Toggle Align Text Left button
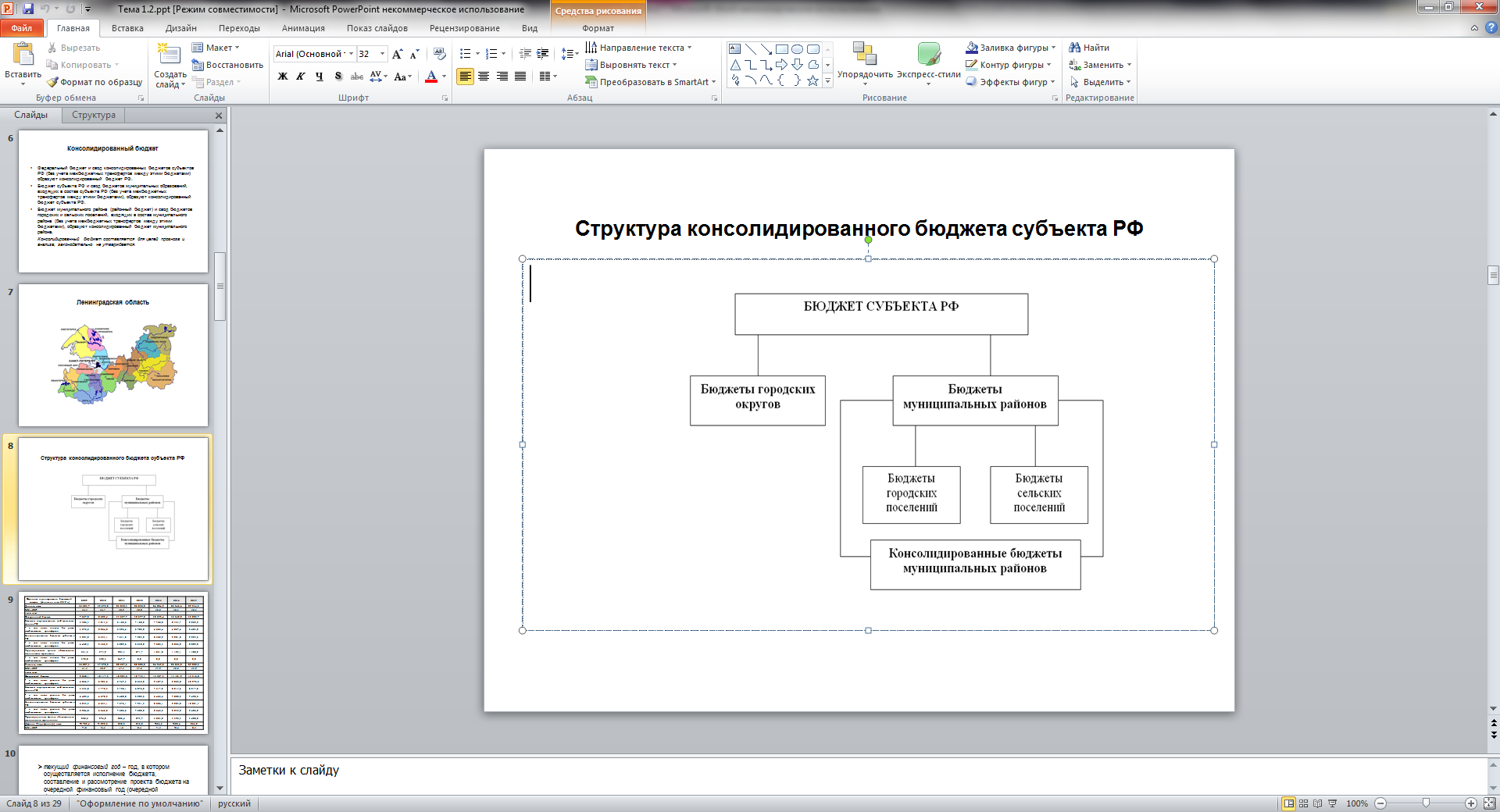 point(466,76)
